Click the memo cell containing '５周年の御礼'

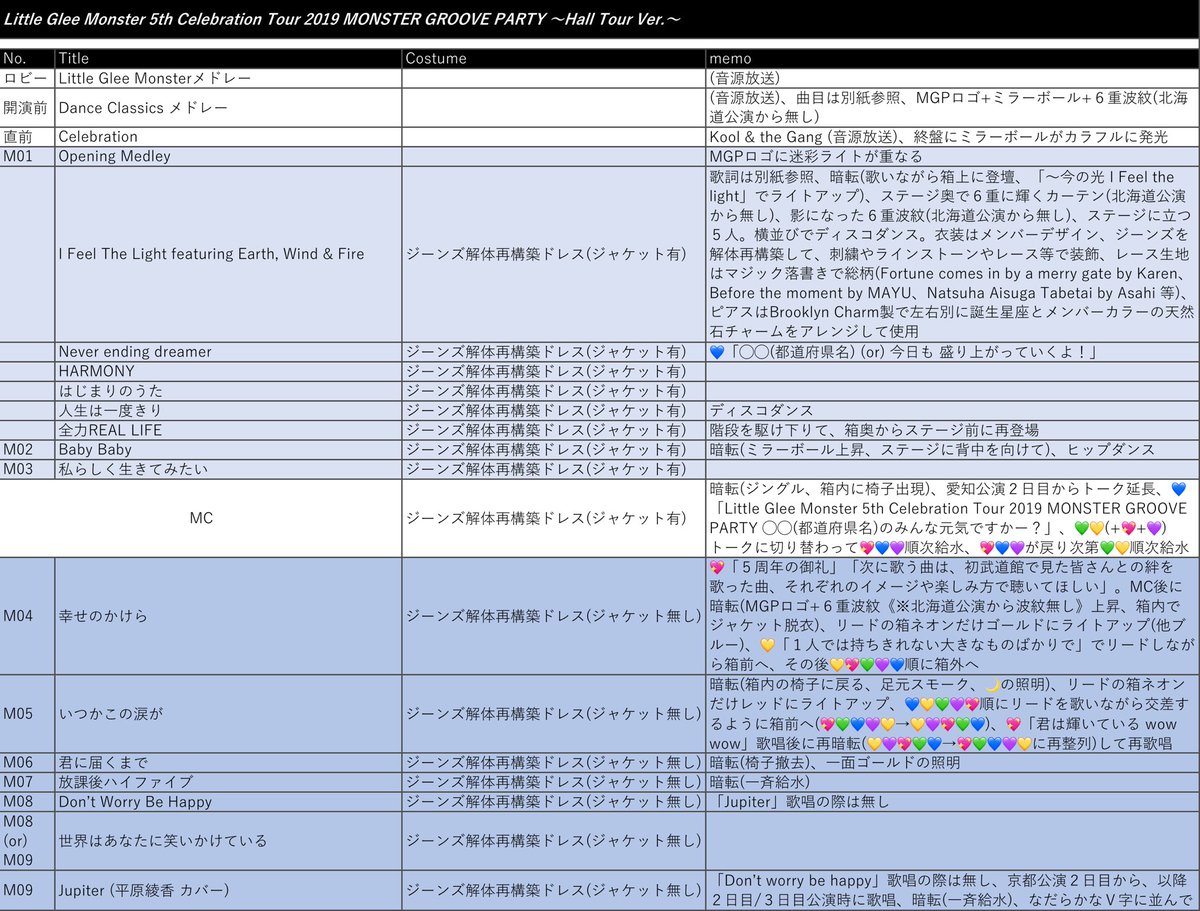[952, 616]
